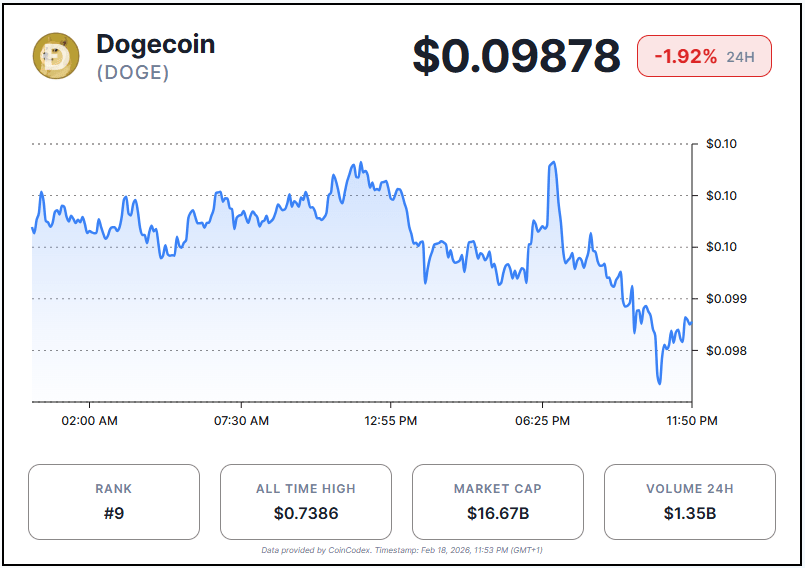Click the $0.09878 current price

(x=516, y=56)
